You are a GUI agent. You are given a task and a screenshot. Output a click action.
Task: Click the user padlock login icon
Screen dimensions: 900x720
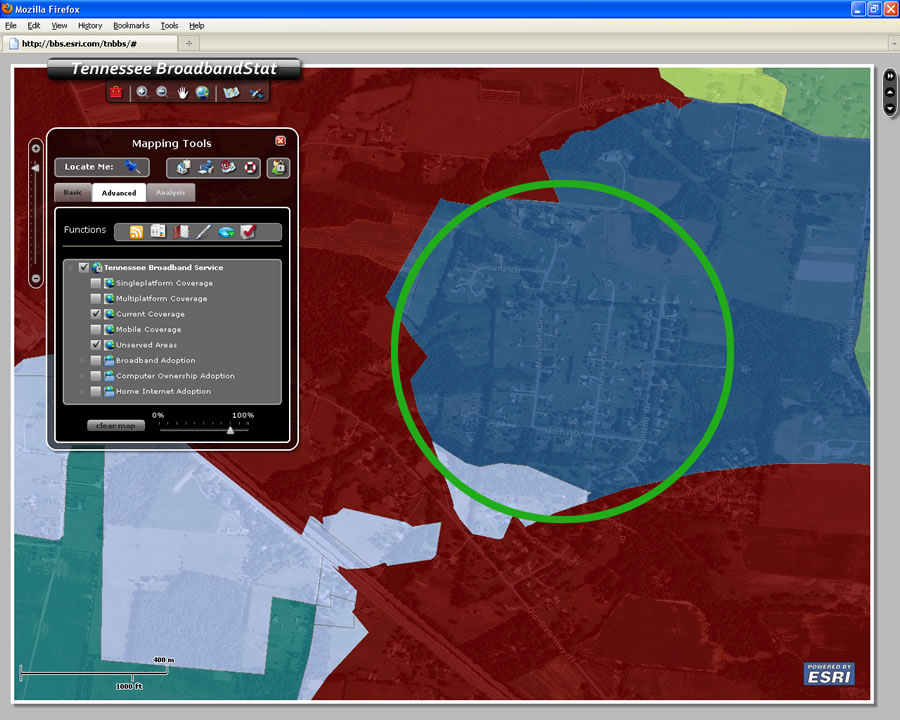click(x=278, y=168)
